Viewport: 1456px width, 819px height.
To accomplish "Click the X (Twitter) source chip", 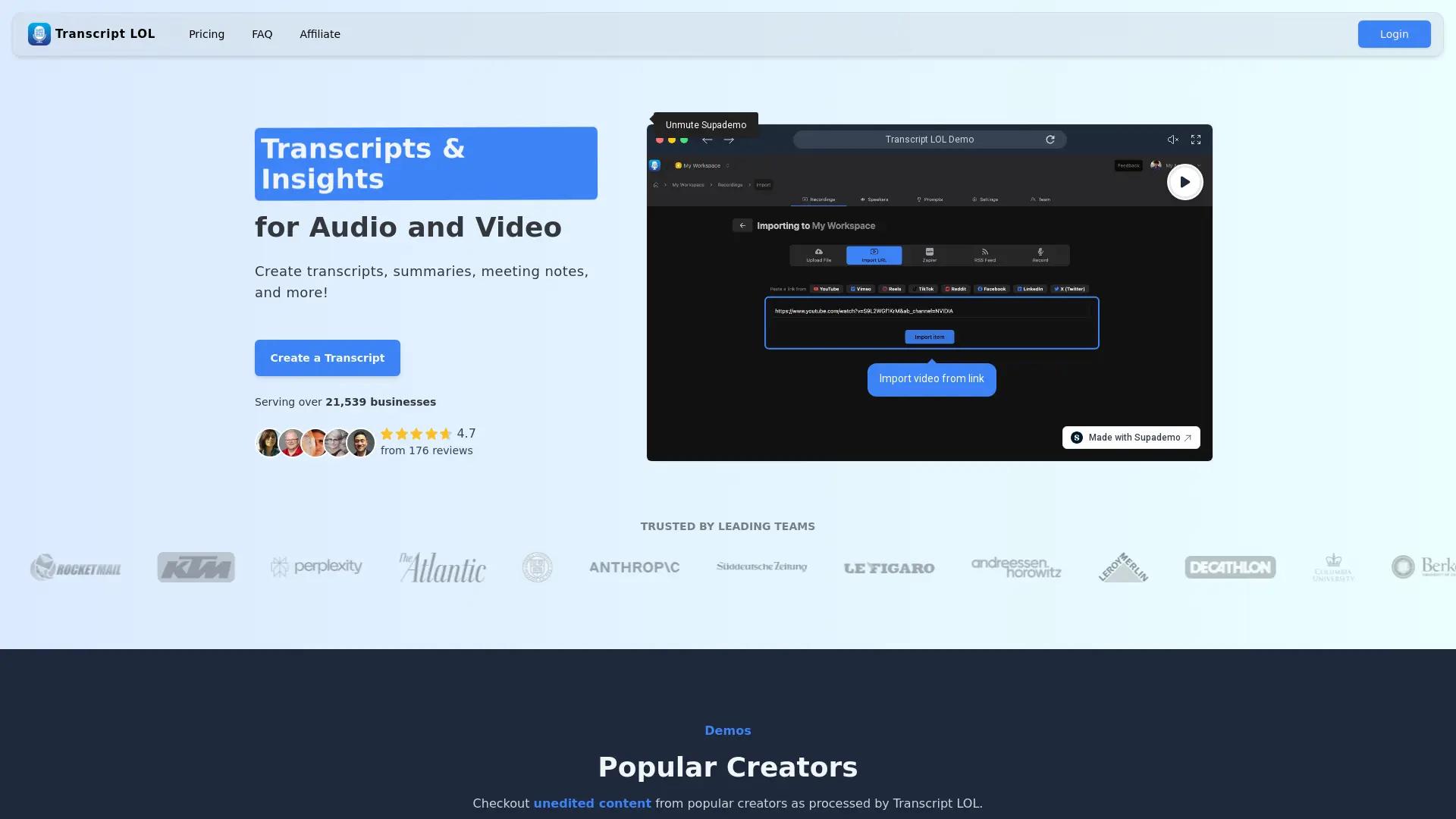I will [1070, 289].
